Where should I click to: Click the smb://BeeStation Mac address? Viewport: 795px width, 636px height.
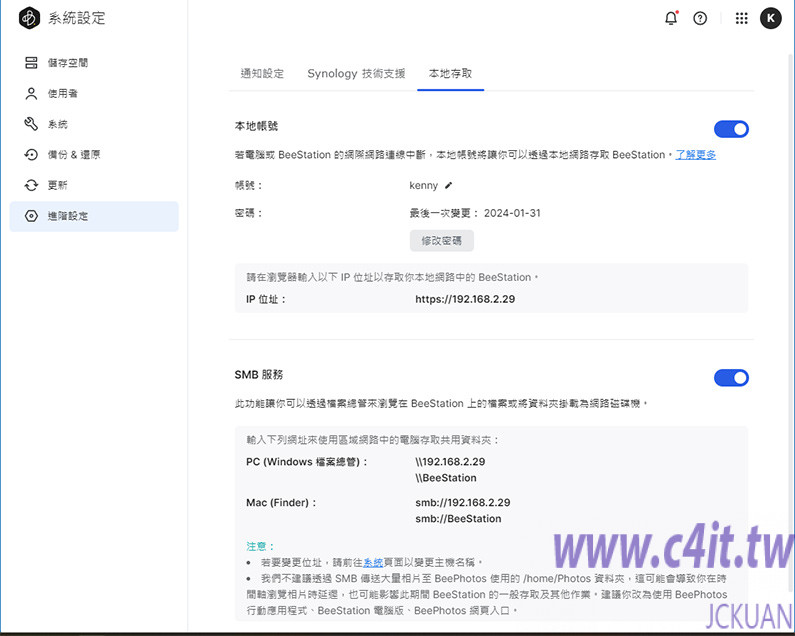[x=458, y=519]
